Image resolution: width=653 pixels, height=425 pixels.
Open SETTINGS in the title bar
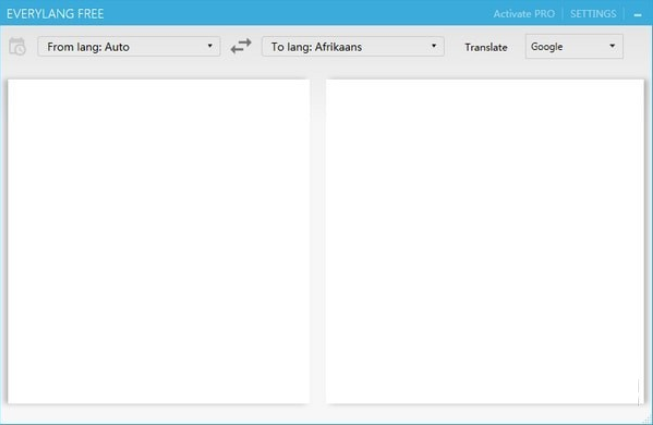593,14
